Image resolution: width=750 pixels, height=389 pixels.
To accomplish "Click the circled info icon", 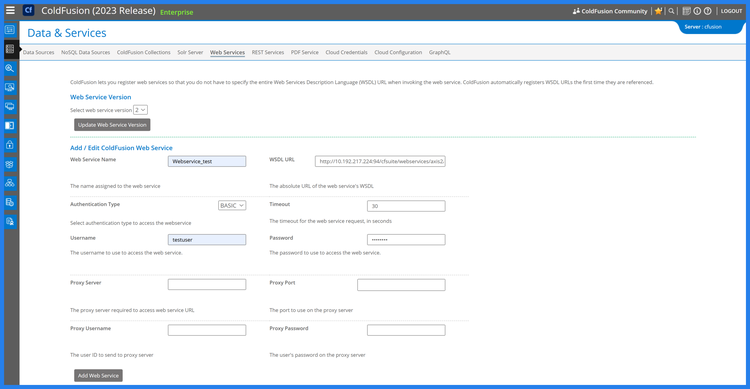I will 697,11.
